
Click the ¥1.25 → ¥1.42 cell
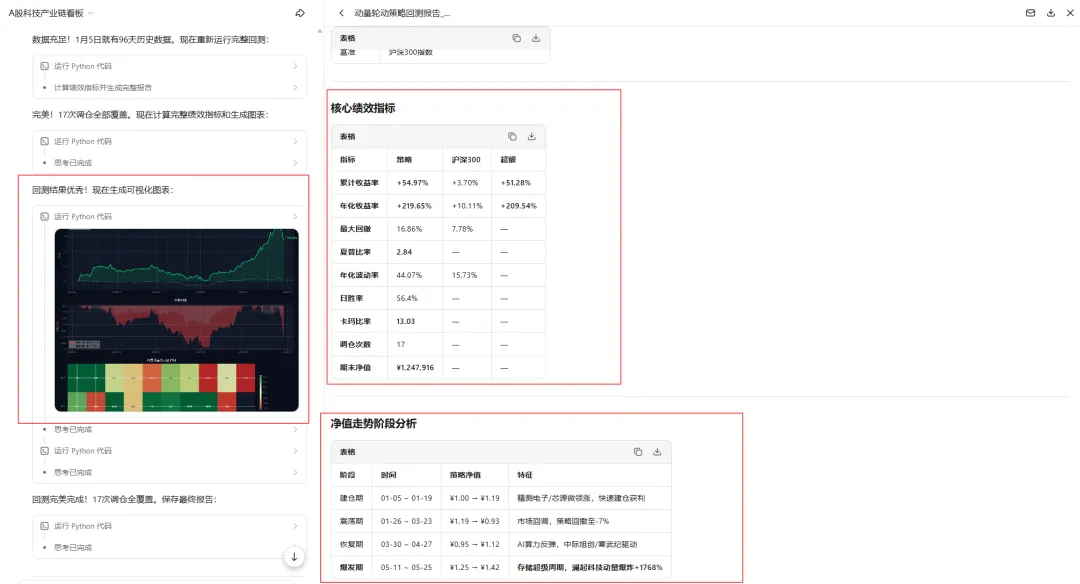pyautogui.click(x=475, y=567)
